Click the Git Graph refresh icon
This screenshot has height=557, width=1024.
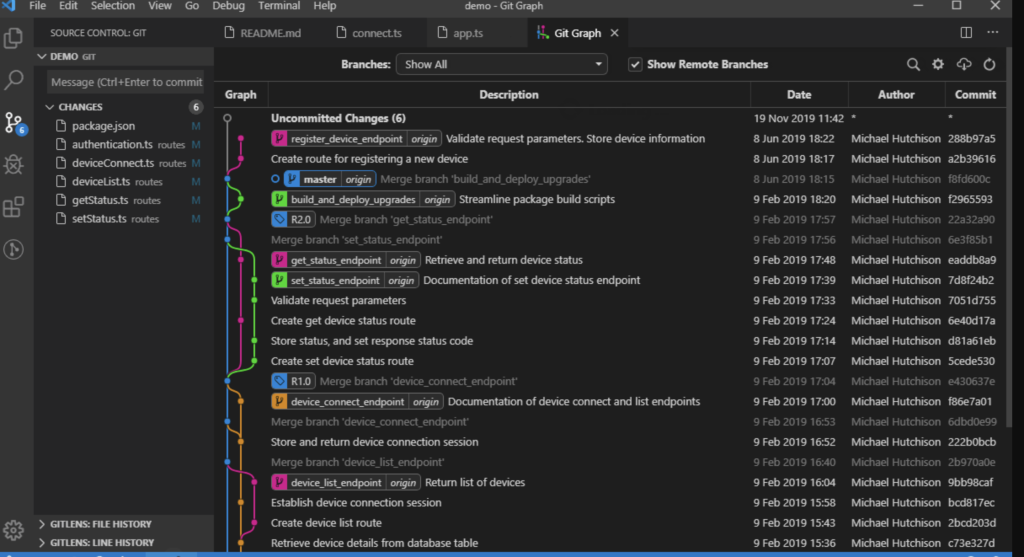989,64
